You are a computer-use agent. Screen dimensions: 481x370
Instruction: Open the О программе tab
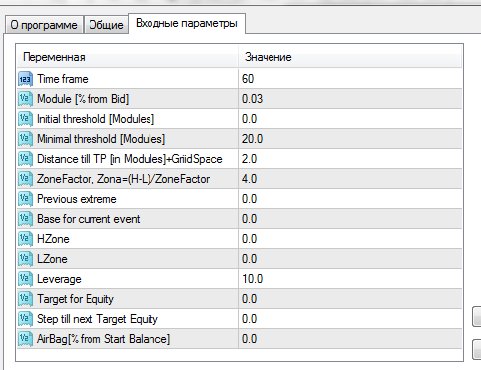tap(44, 25)
